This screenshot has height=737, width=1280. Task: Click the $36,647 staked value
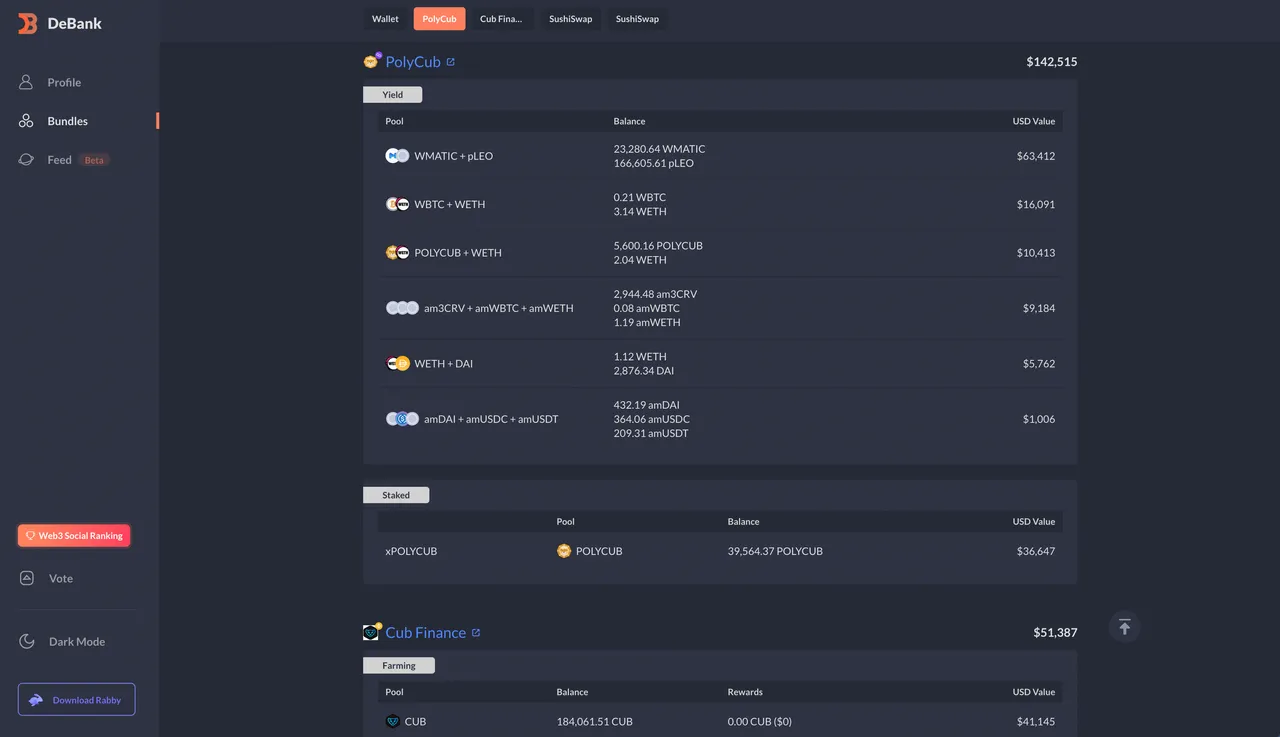(x=1036, y=551)
